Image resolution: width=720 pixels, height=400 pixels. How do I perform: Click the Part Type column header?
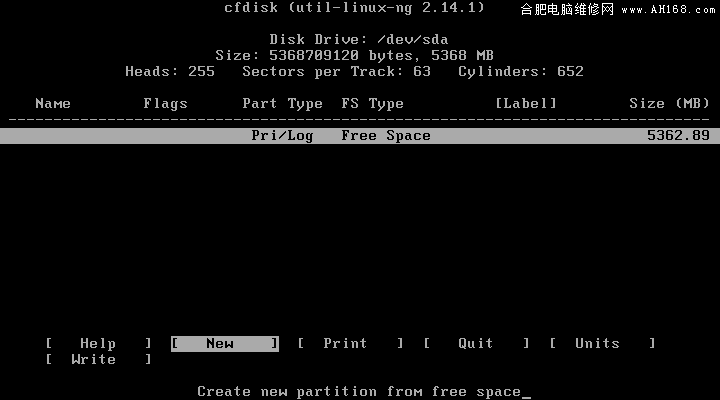point(282,104)
